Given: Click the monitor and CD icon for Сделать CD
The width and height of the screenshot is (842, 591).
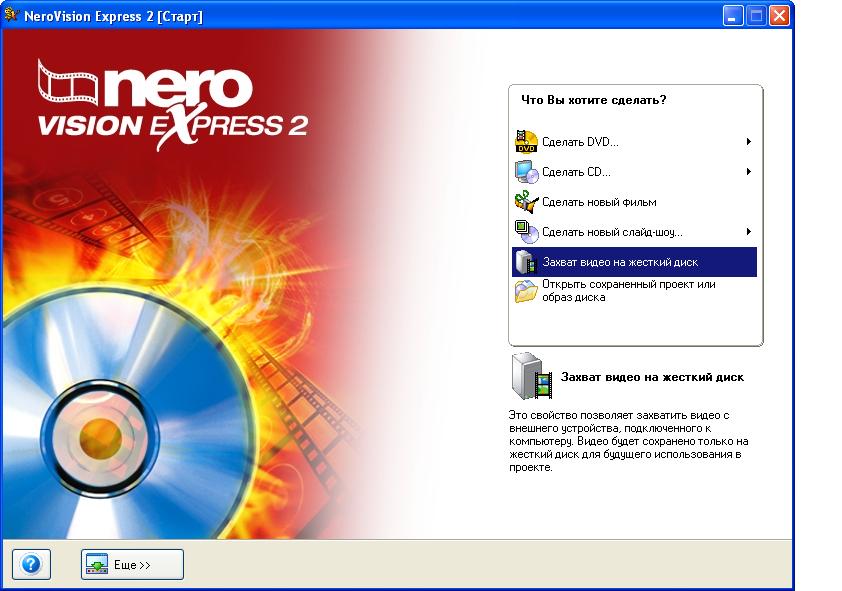Looking at the screenshot, I should [526, 172].
